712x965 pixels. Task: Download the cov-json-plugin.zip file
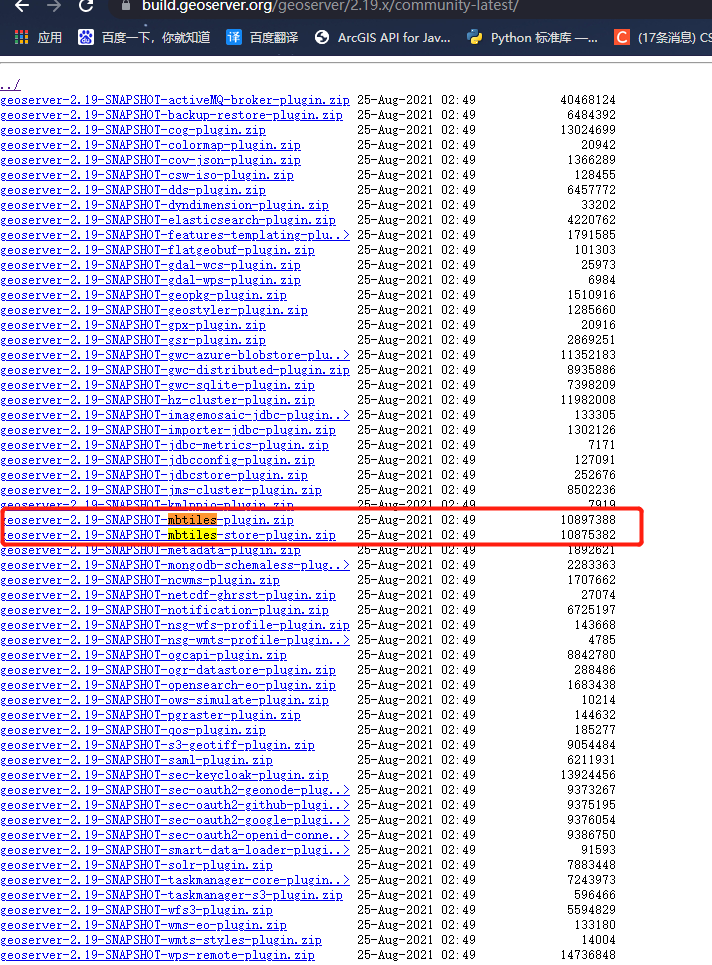point(150,160)
